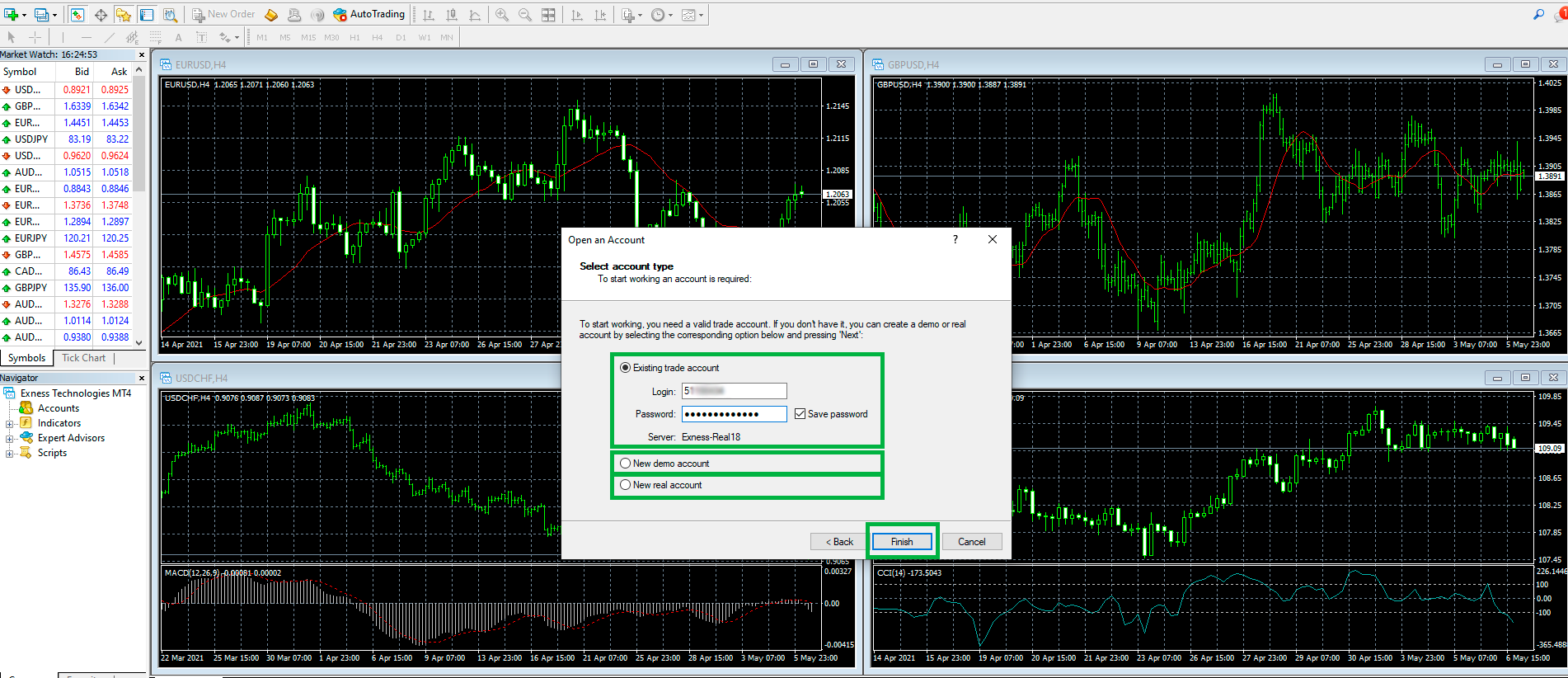1568x678 pixels.
Task: Zoom out chart with magnifier minus
Action: (x=525, y=15)
